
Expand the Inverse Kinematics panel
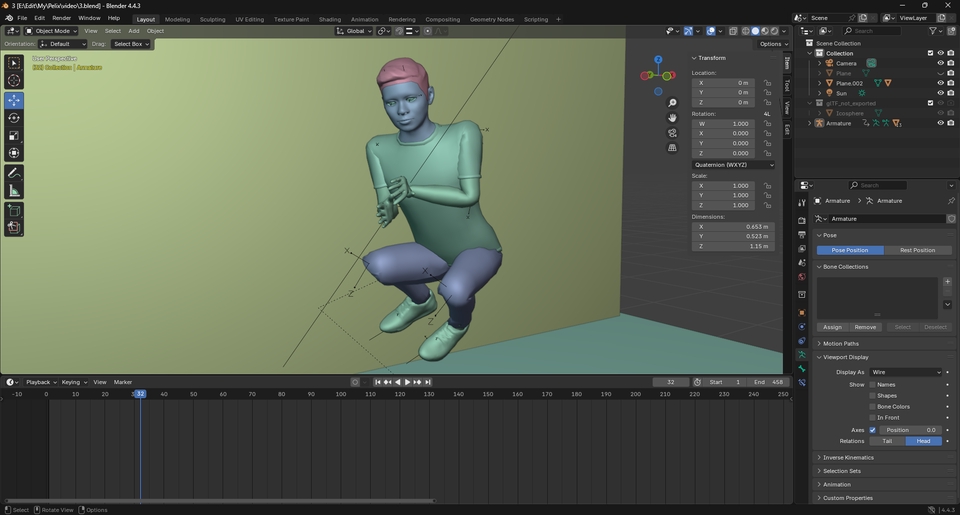[848, 457]
